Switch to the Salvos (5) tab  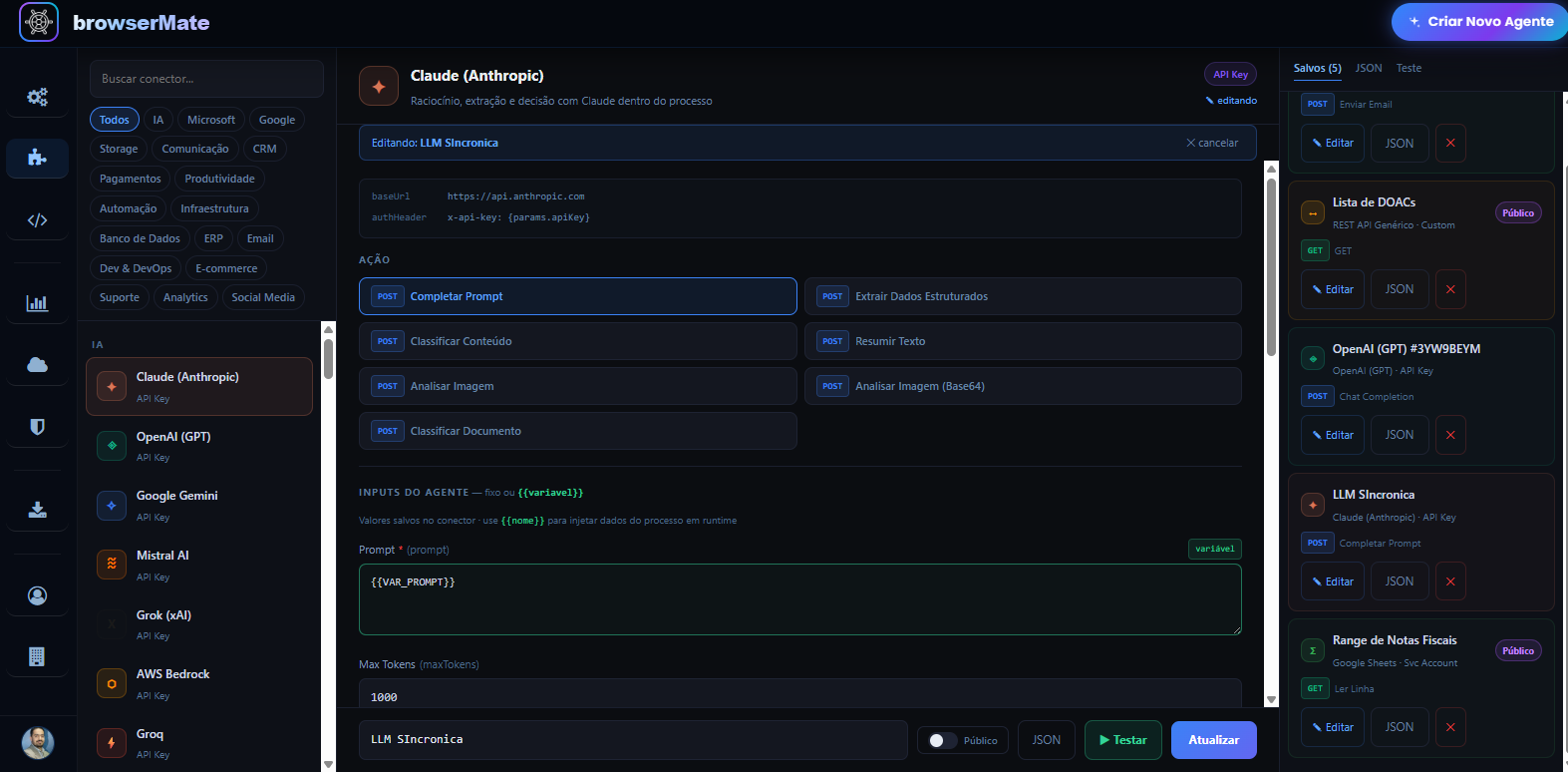tap(1317, 68)
